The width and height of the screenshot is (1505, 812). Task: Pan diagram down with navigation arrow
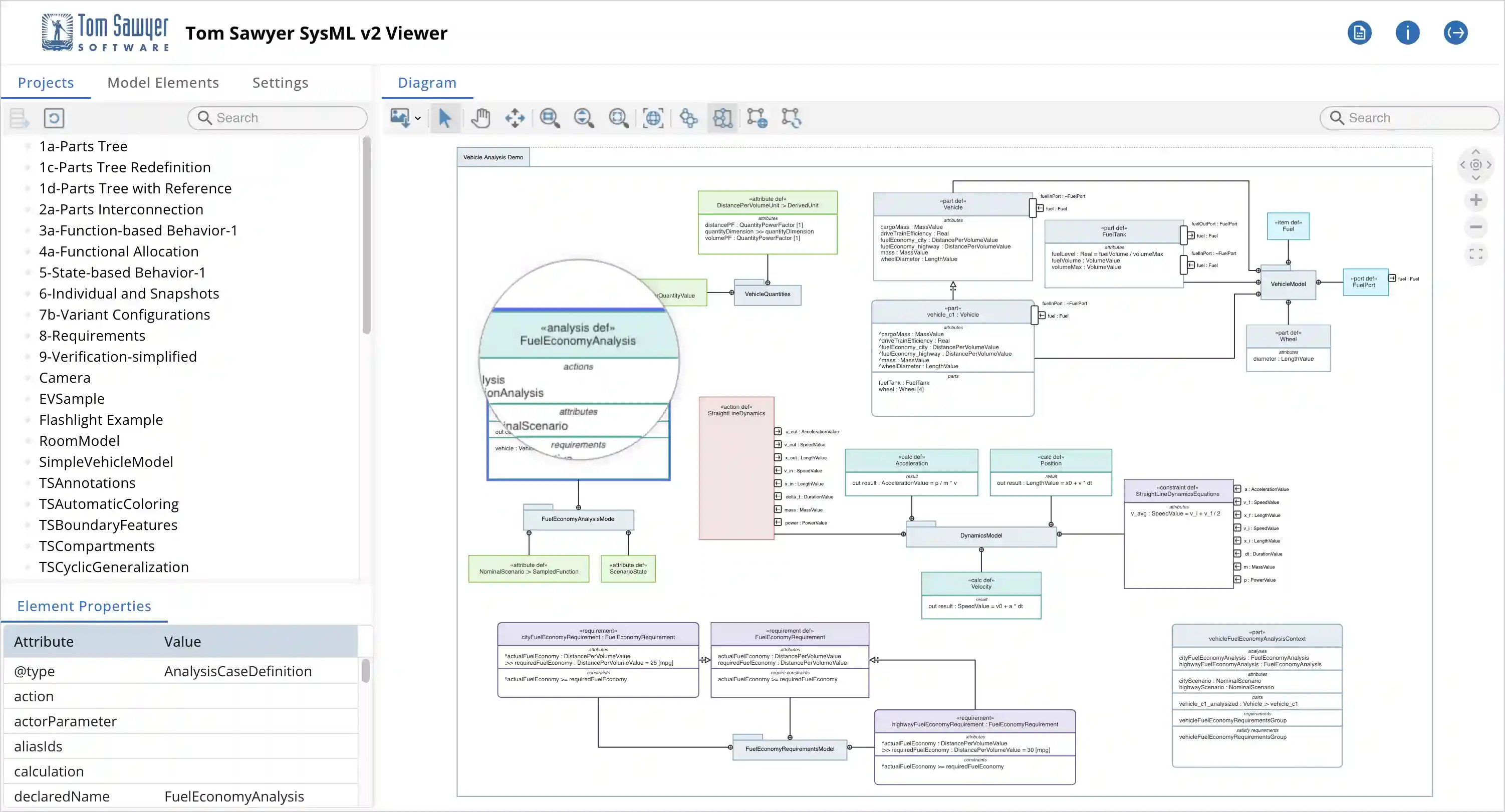pos(1476,178)
